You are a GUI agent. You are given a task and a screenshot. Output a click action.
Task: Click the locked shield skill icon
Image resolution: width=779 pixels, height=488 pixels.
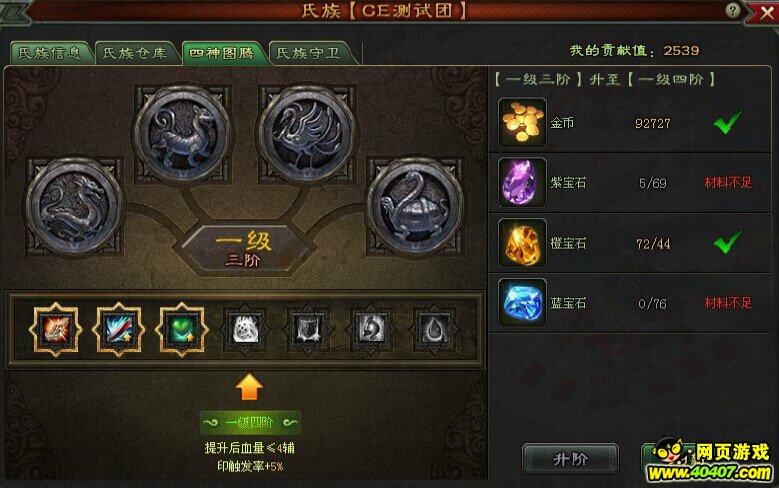tap(308, 329)
